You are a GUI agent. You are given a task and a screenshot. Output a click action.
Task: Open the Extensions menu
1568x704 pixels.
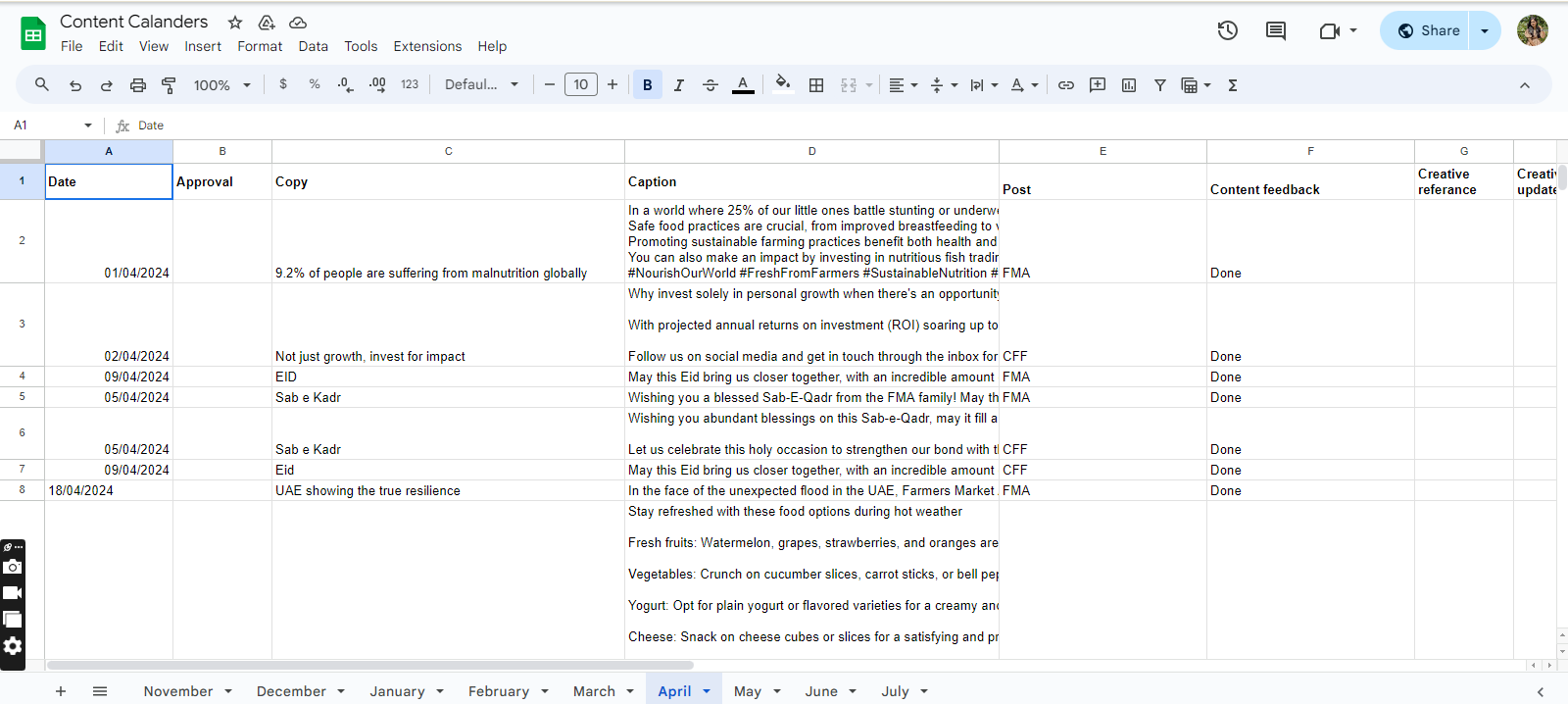point(427,46)
